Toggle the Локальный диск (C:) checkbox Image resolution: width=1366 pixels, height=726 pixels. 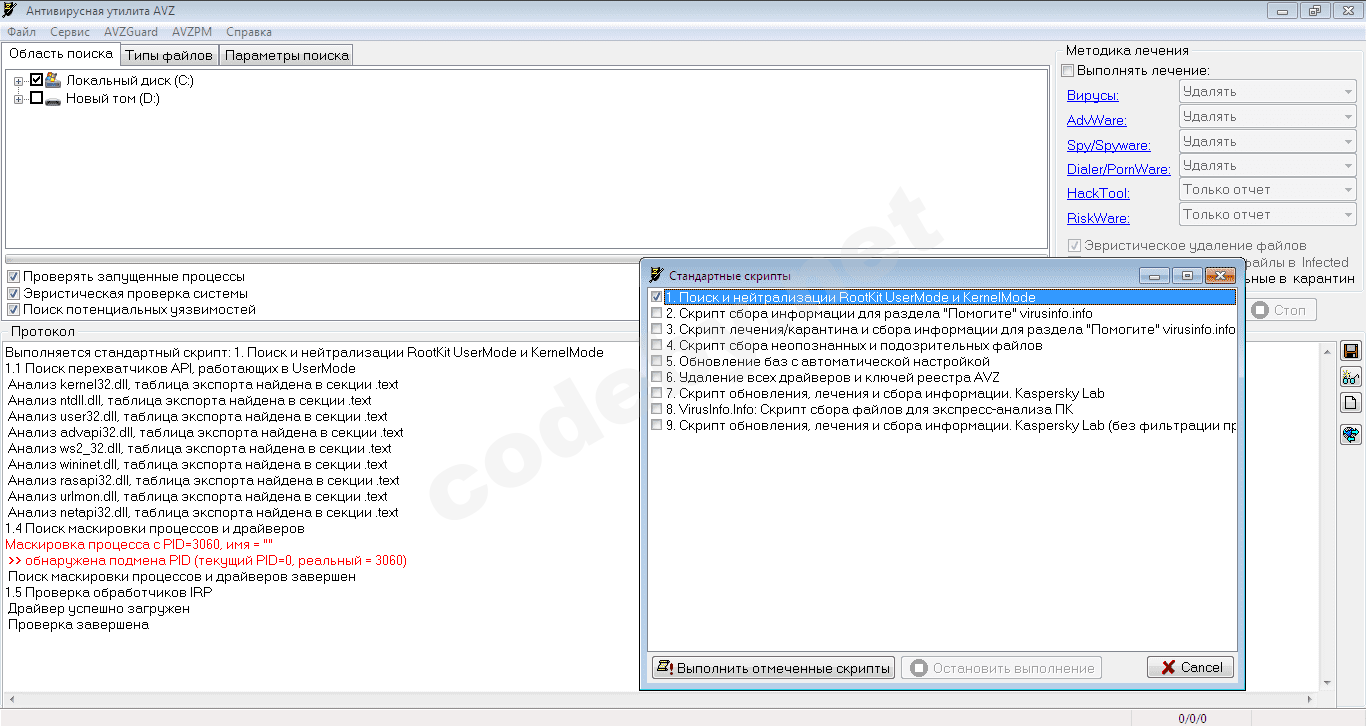coord(37,80)
